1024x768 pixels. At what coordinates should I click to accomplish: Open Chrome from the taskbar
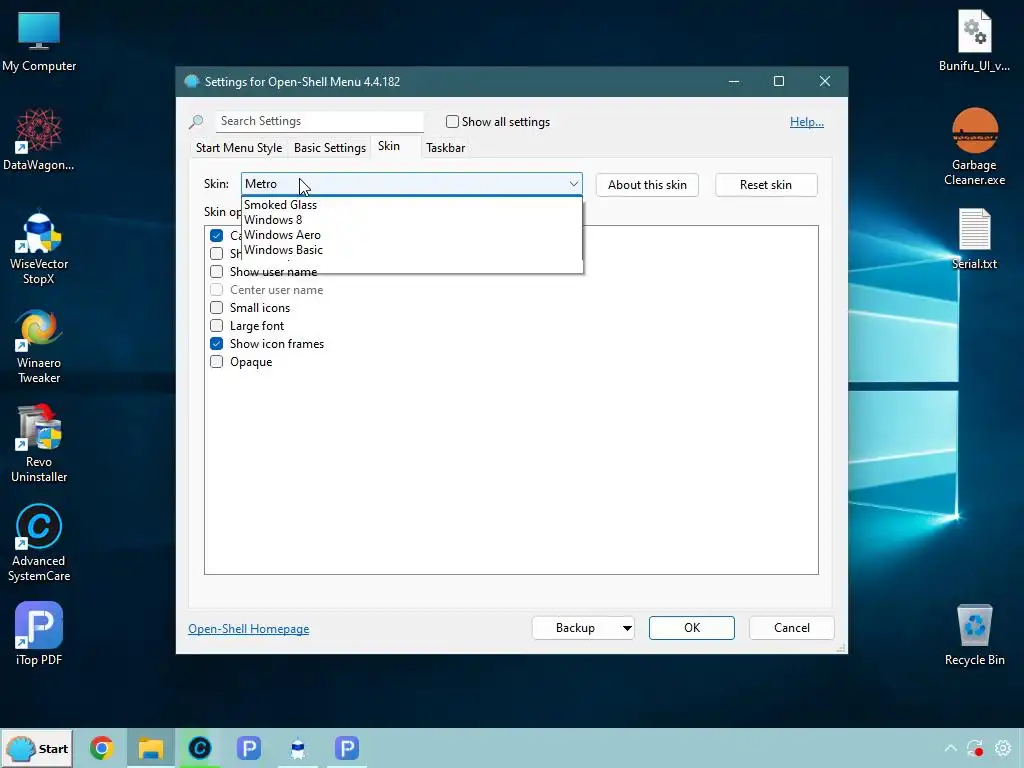tap(101, 748)
